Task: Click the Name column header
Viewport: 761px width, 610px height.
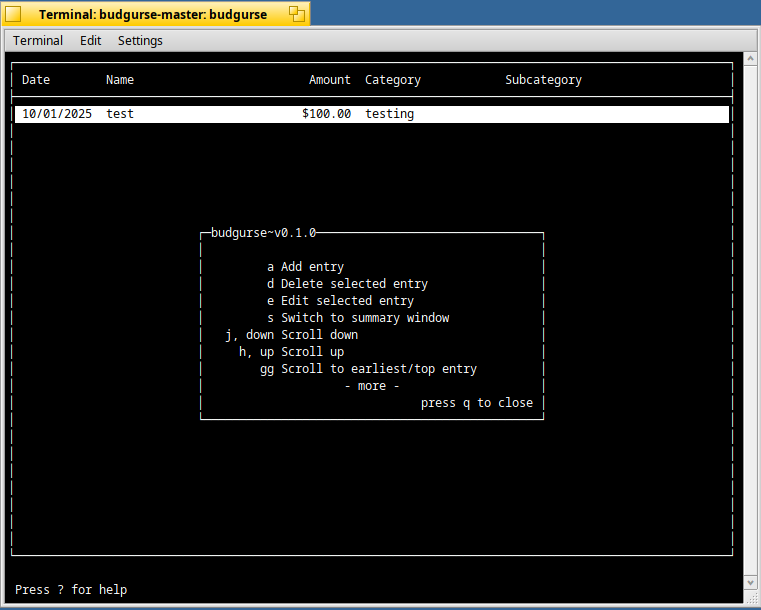Action: click(120, 80)
